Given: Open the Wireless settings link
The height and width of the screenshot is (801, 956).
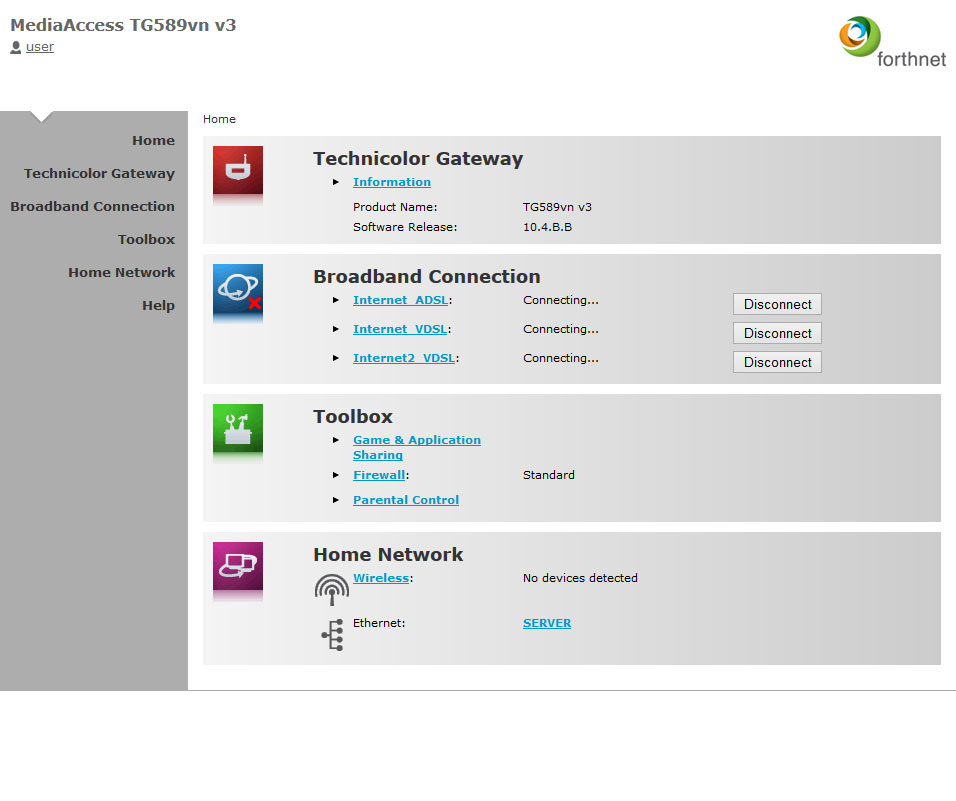Looking at the screenshot, I should 381,578.
